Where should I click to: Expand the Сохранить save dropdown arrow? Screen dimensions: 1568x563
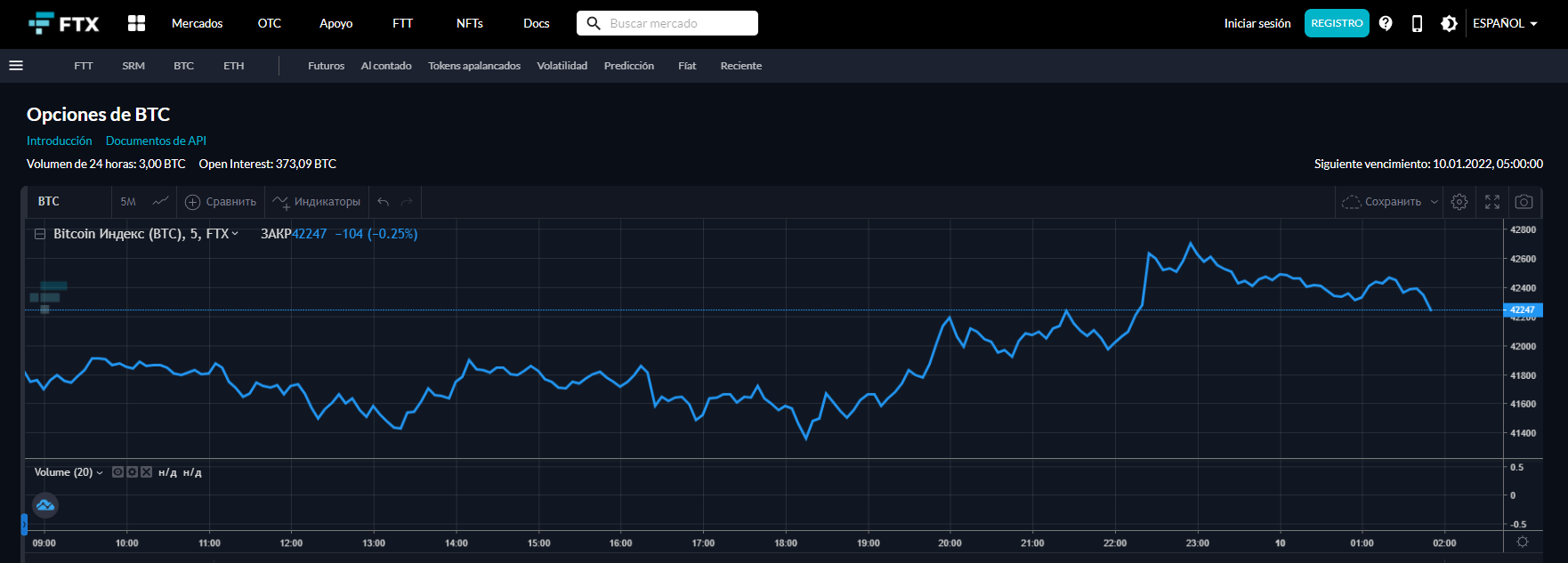(1435, 202)
